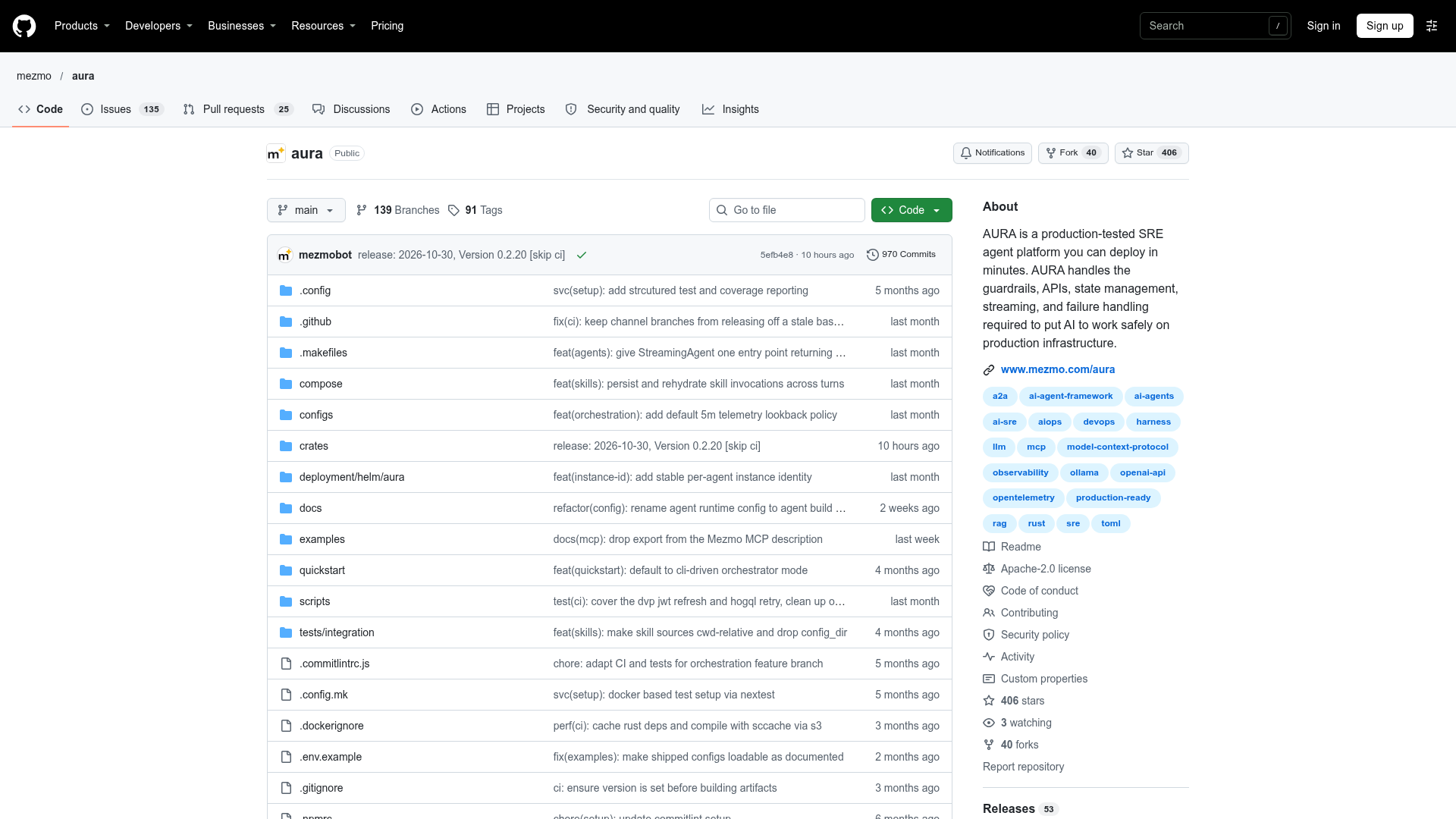Click the crates folder icon
This screenshot has width=1456, height=819.
[x=286, y=446]
